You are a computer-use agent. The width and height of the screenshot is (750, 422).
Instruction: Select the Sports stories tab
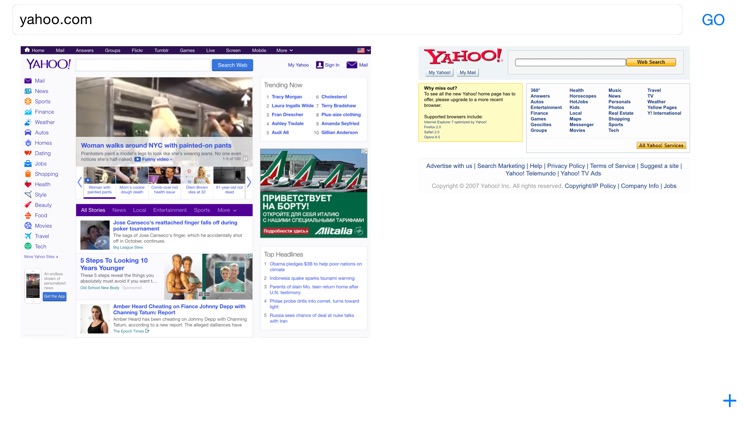[x=202, y=210]
